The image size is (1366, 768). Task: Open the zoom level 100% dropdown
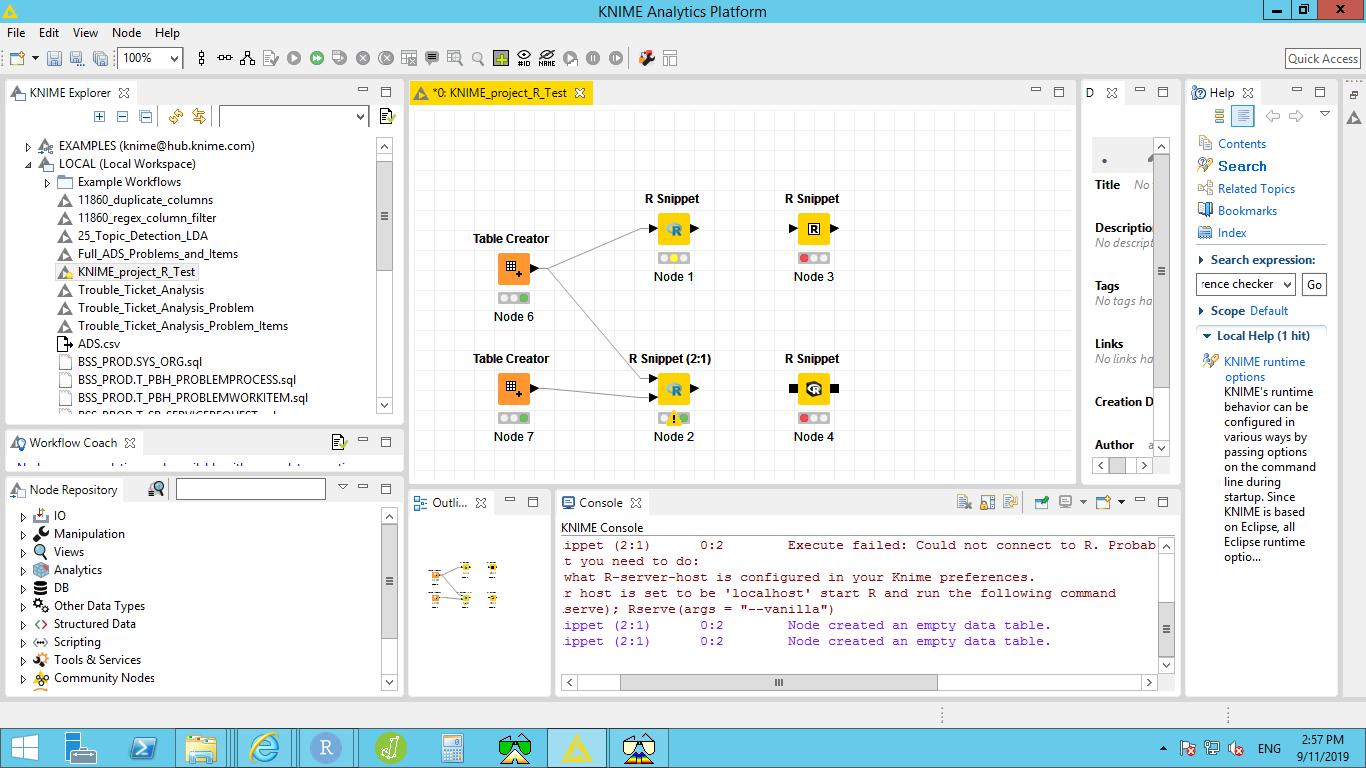(x=174, y=58)
